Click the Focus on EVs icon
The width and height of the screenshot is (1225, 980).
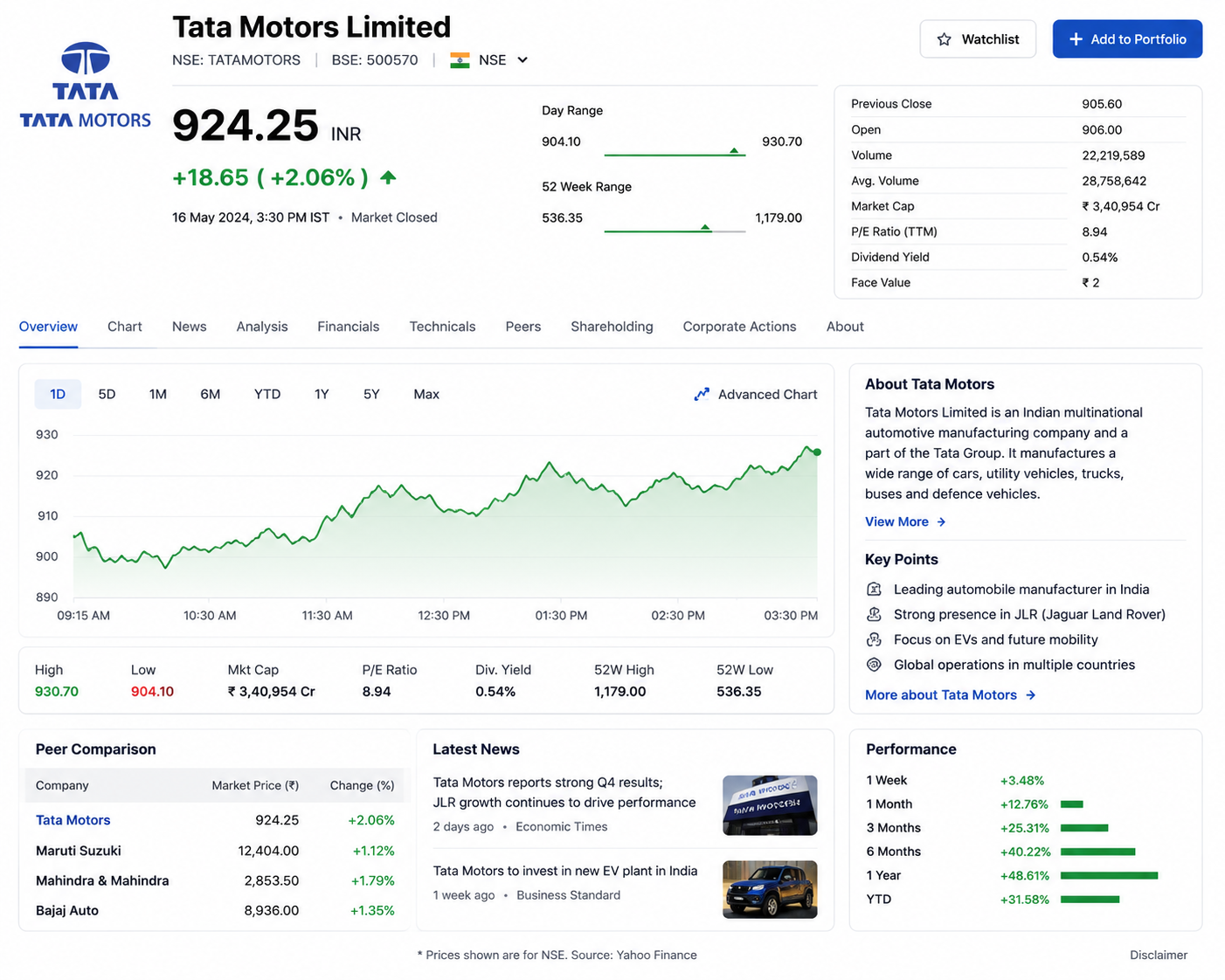tap(874, 639)
